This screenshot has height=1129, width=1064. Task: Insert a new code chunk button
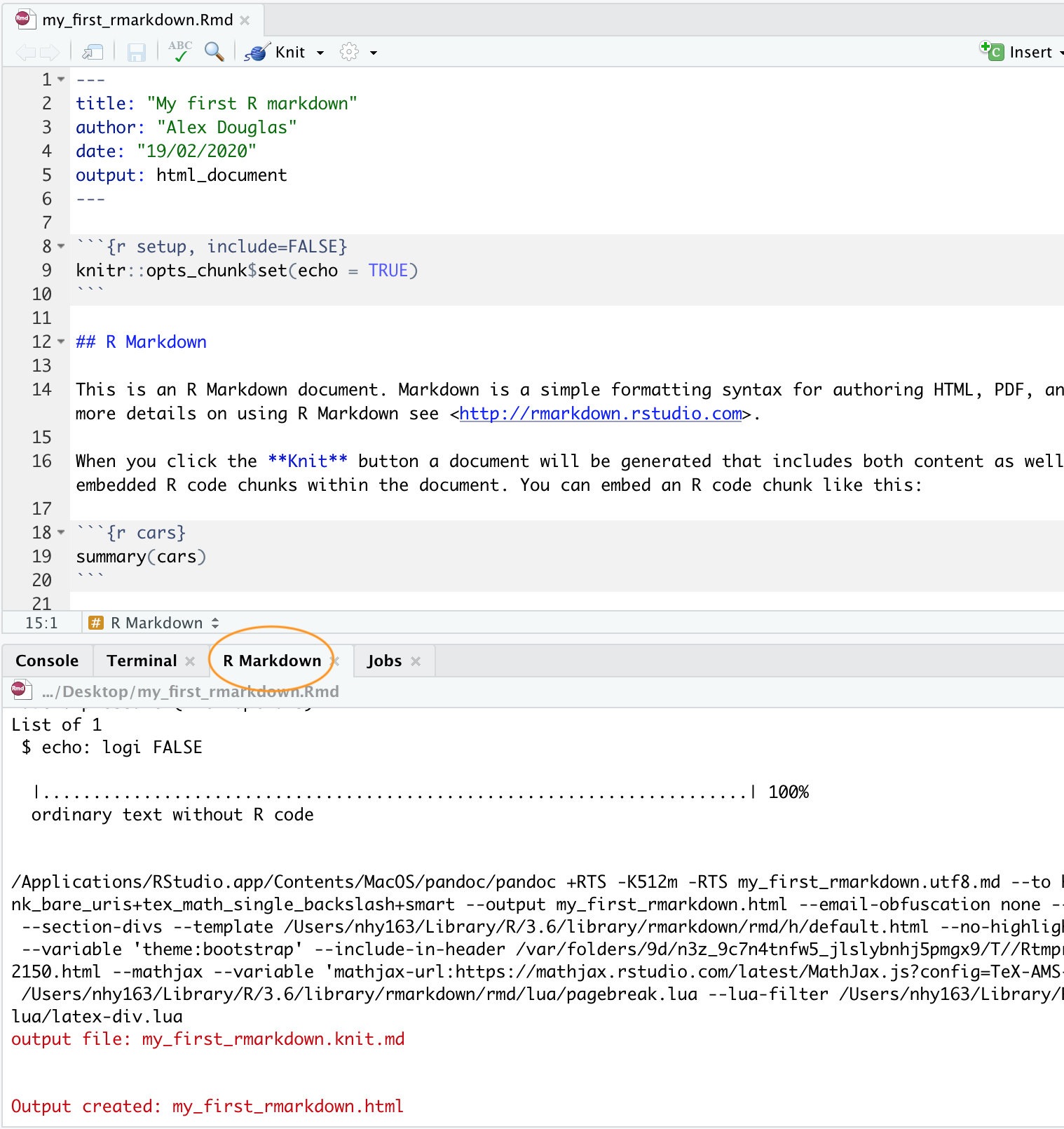click(1021, 51)
